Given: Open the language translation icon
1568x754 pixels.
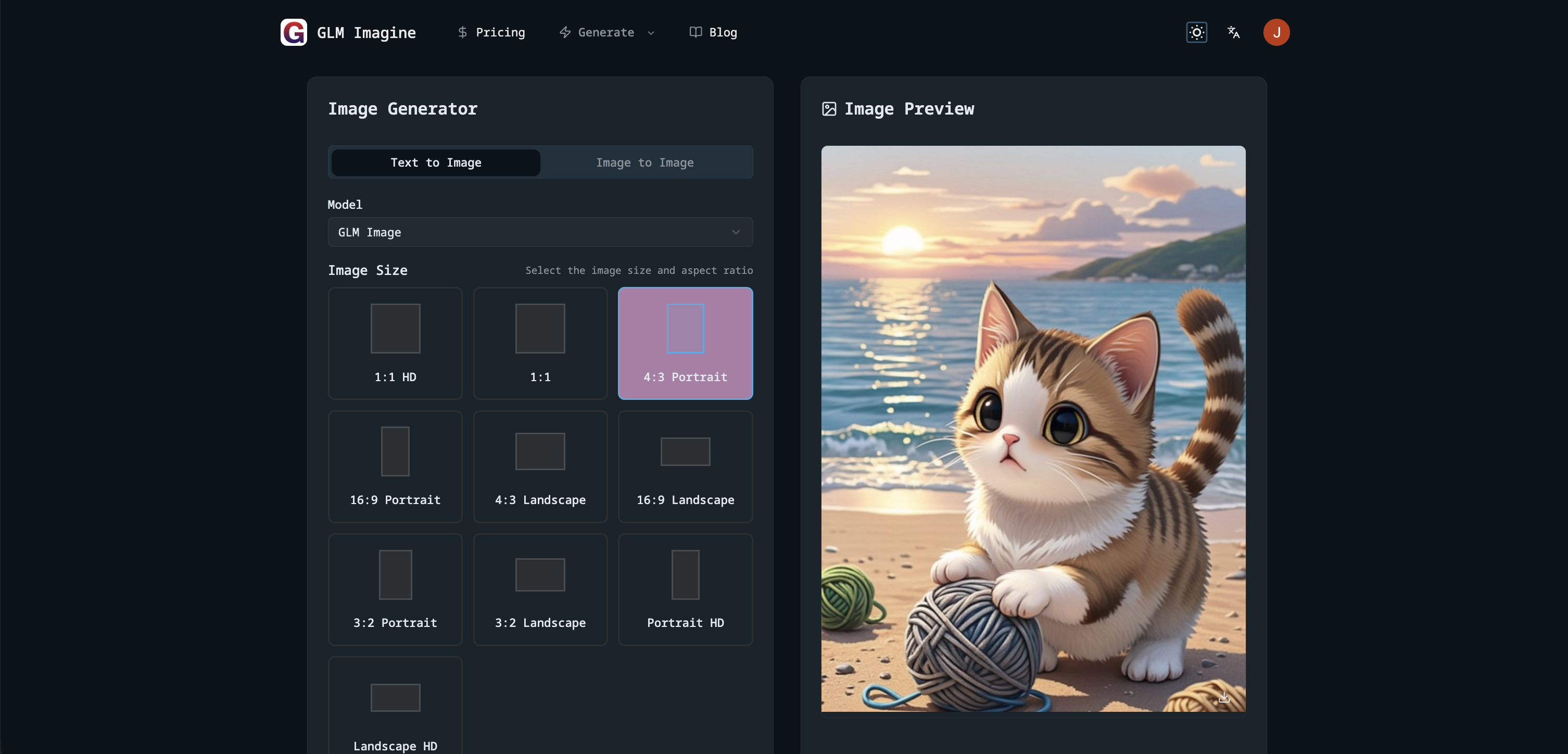Looking at the screenshot, I should click(x=1233, y=32).
